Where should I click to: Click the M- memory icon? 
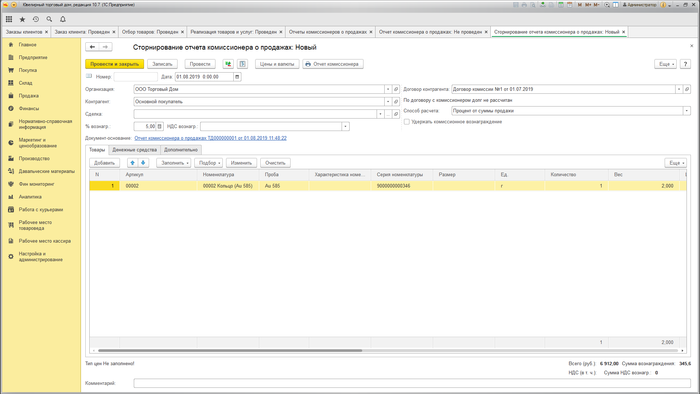point(596,5)
